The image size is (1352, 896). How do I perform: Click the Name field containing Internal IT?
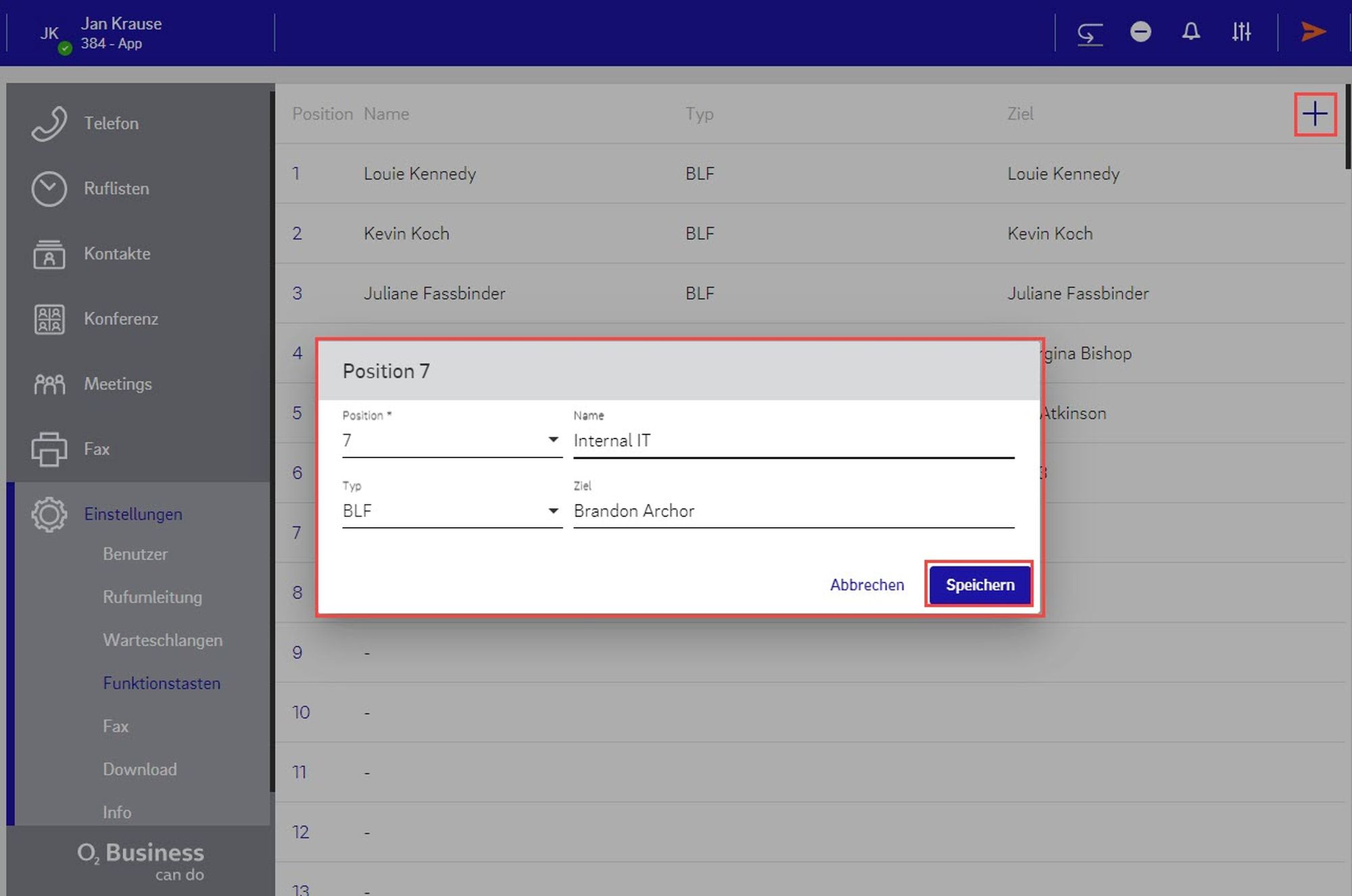pyautogui.click(x=793, y=441)
